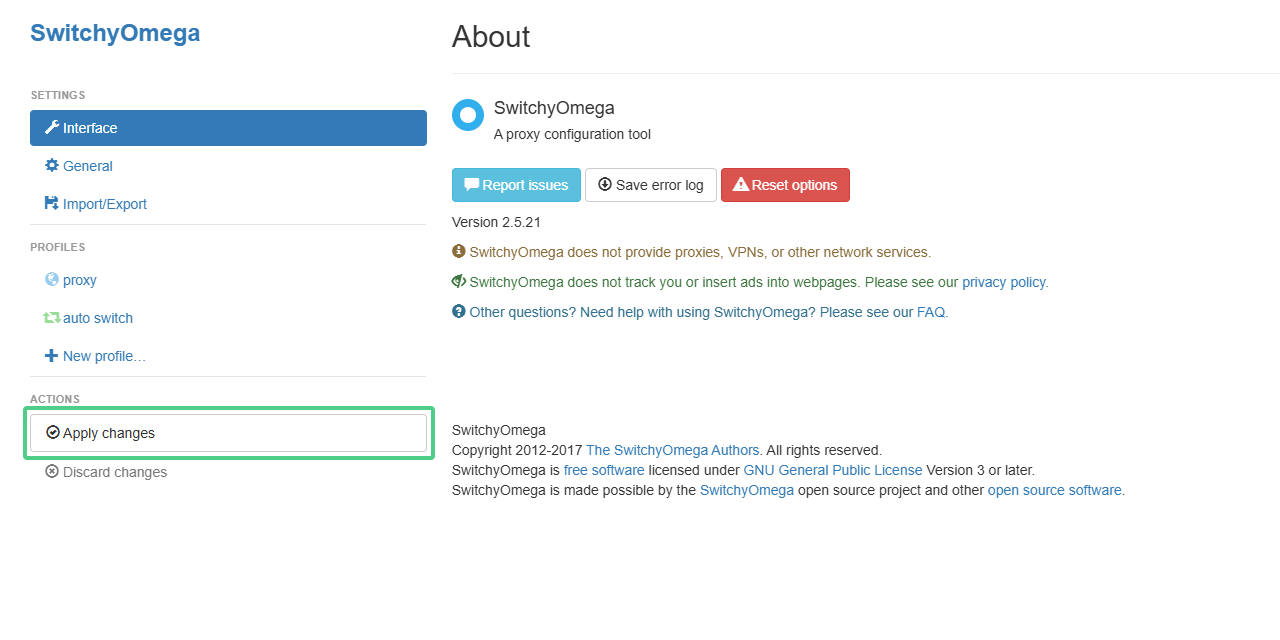Click the Import/Export floppy disk icon
This screenshot has height=640, width=1280.
52,204
